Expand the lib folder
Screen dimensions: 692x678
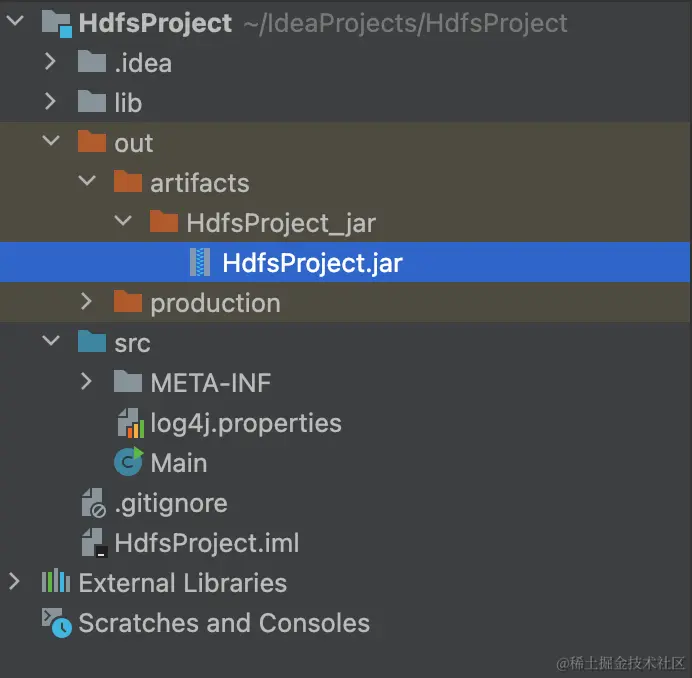[x=51, y=102]
